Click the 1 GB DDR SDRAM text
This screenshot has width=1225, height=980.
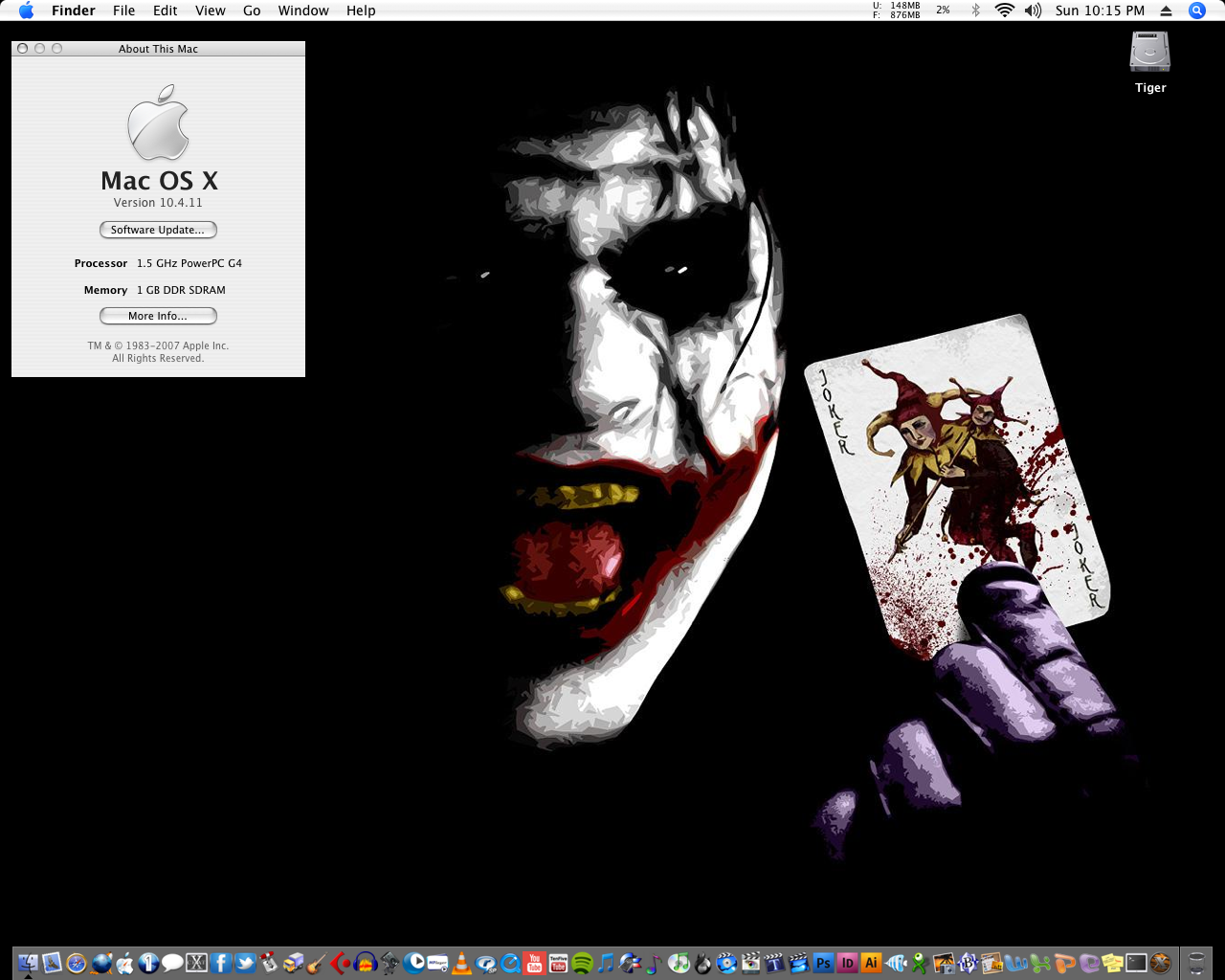[181, 290]
